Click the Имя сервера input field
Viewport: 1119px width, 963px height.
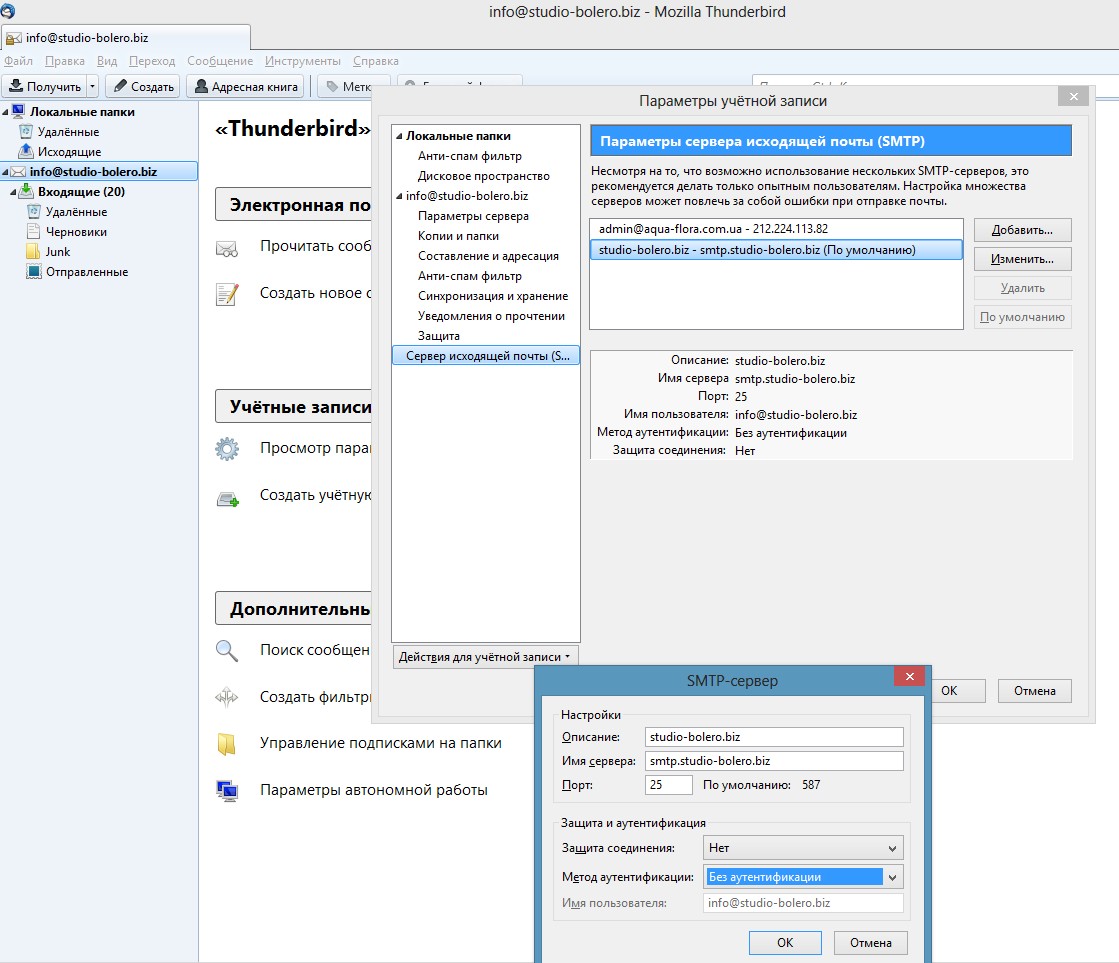[774, 761]
